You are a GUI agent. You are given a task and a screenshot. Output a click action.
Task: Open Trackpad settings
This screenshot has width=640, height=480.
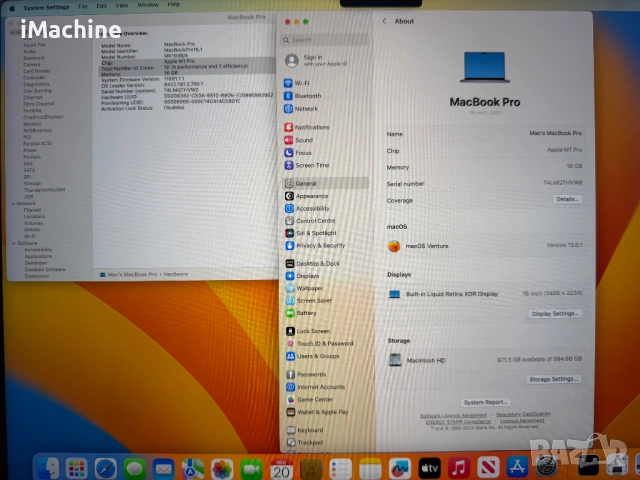(305, 442)
